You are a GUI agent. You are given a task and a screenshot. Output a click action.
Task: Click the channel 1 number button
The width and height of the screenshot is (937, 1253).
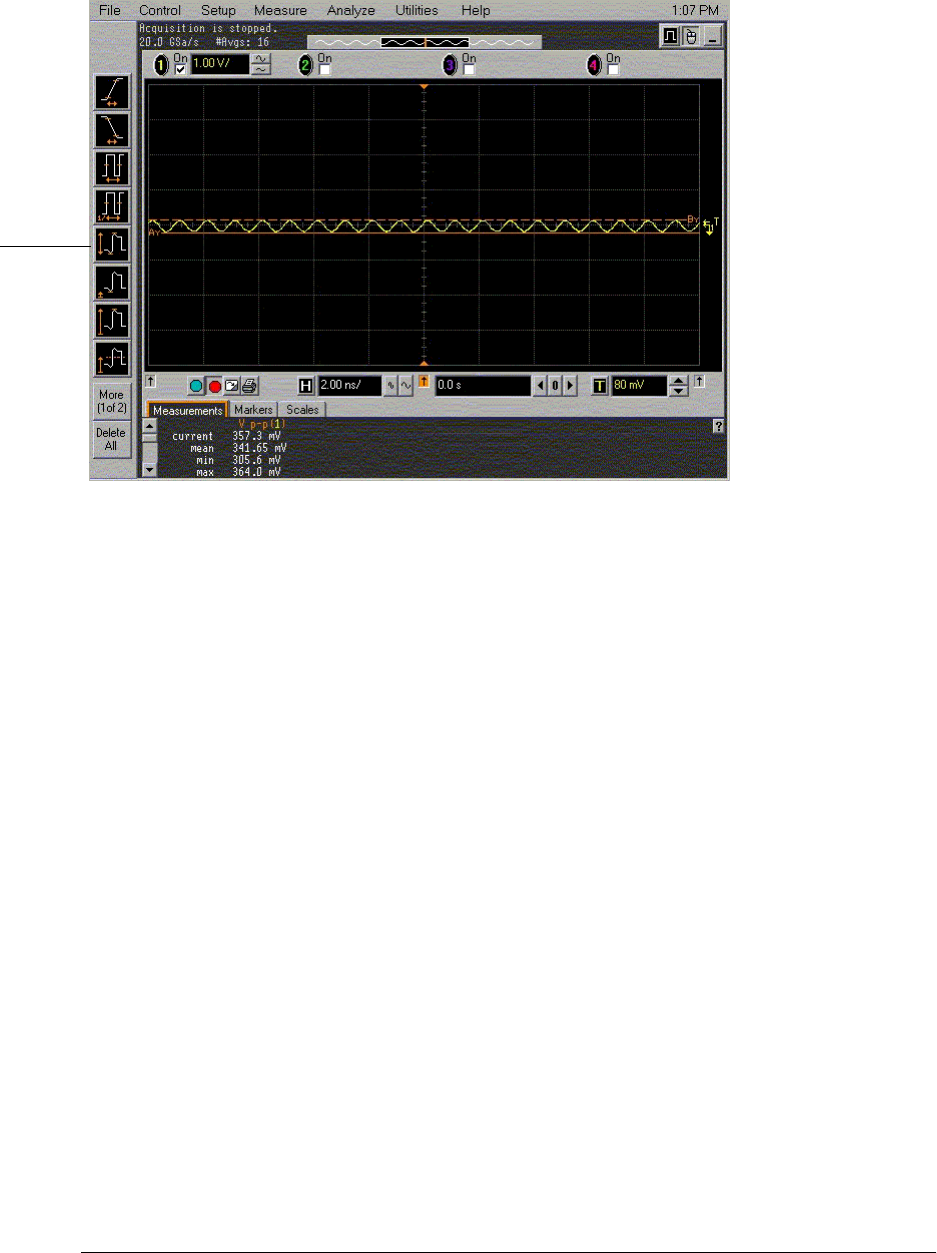(160, 66)
